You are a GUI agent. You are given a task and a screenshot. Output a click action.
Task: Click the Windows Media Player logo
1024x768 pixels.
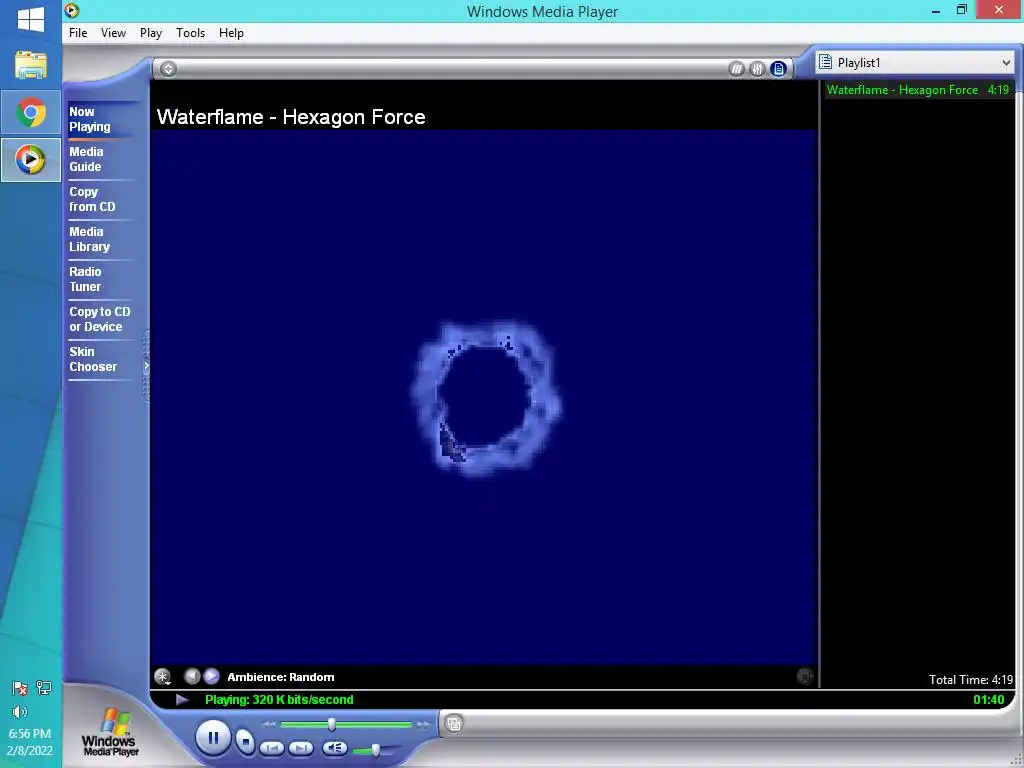110,733
